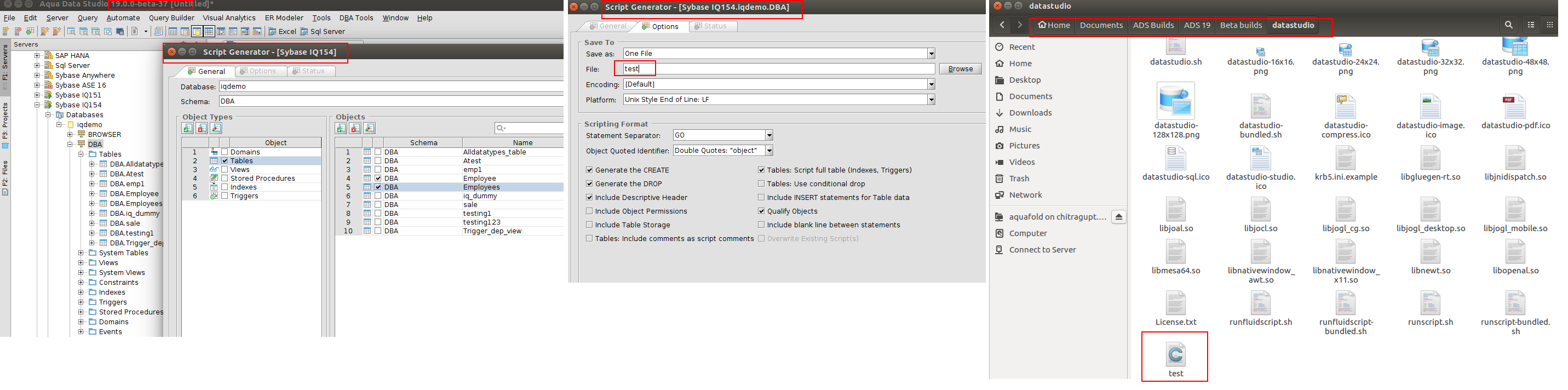Check the Stored Procedures checkbox
The width and height of the screenshot is (1568, 390).
[x=225, y=179]
